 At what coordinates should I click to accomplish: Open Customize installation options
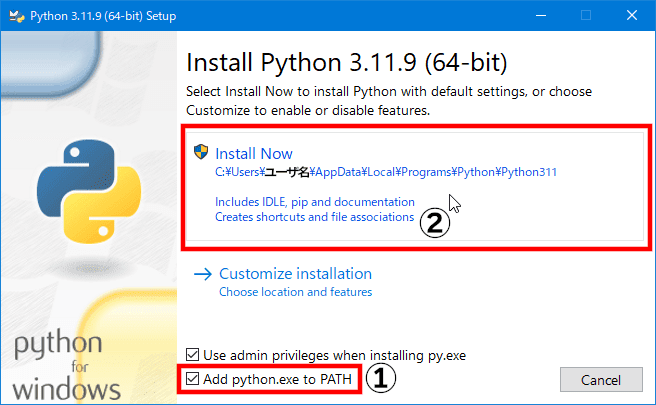coord(295,274)
